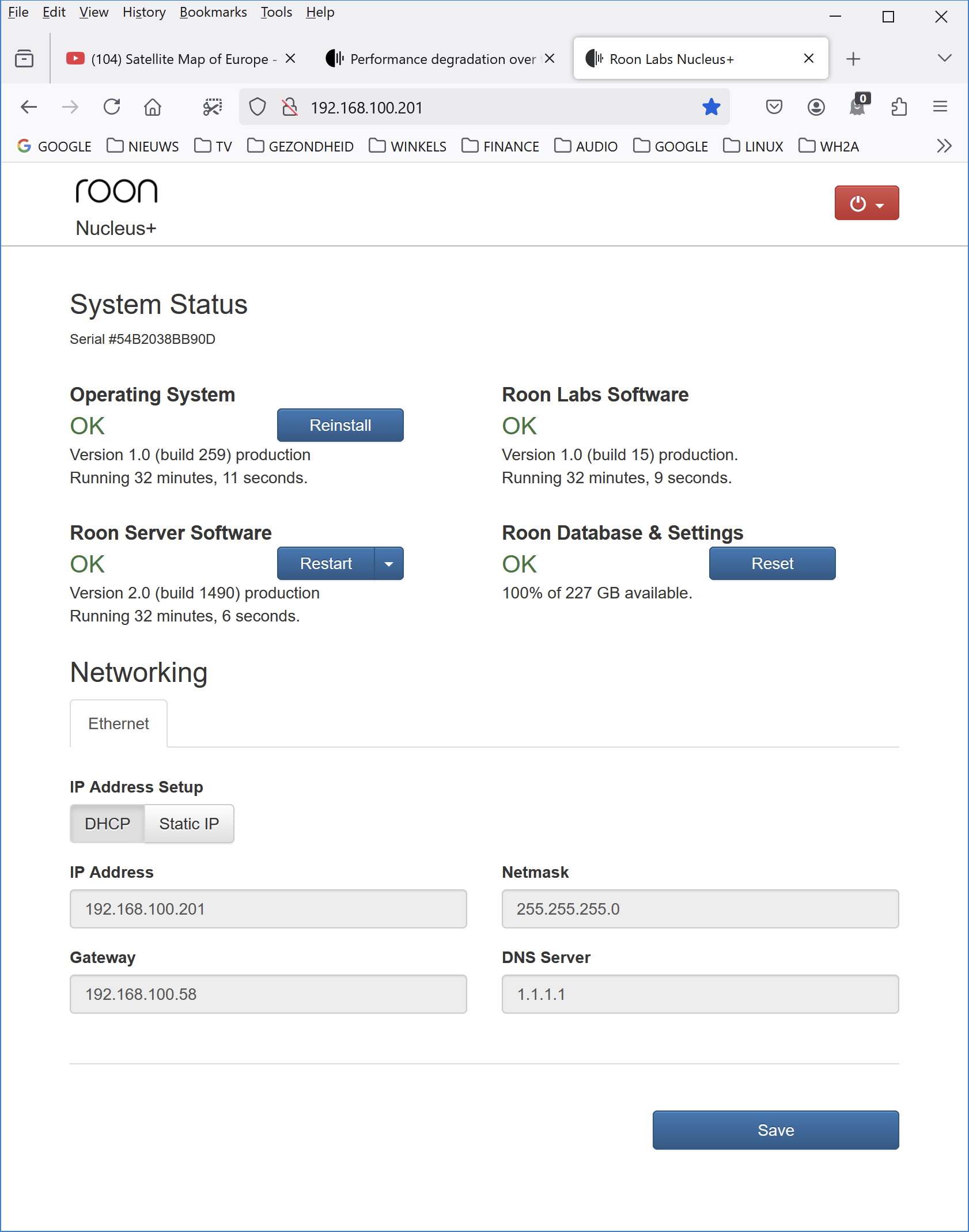
Task: Open the NIEUWS bookmarks folder
Action: tap(143, 146)
